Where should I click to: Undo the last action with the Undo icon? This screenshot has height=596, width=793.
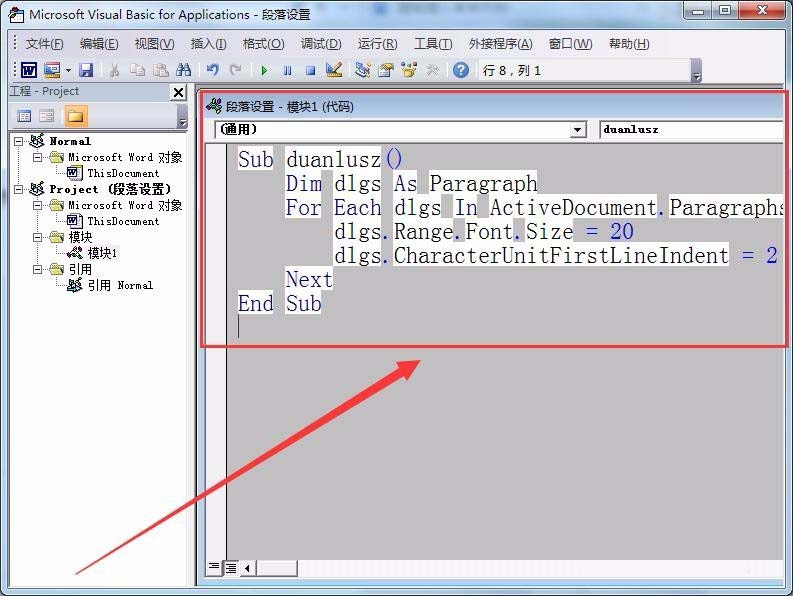(x=212, y=70)
